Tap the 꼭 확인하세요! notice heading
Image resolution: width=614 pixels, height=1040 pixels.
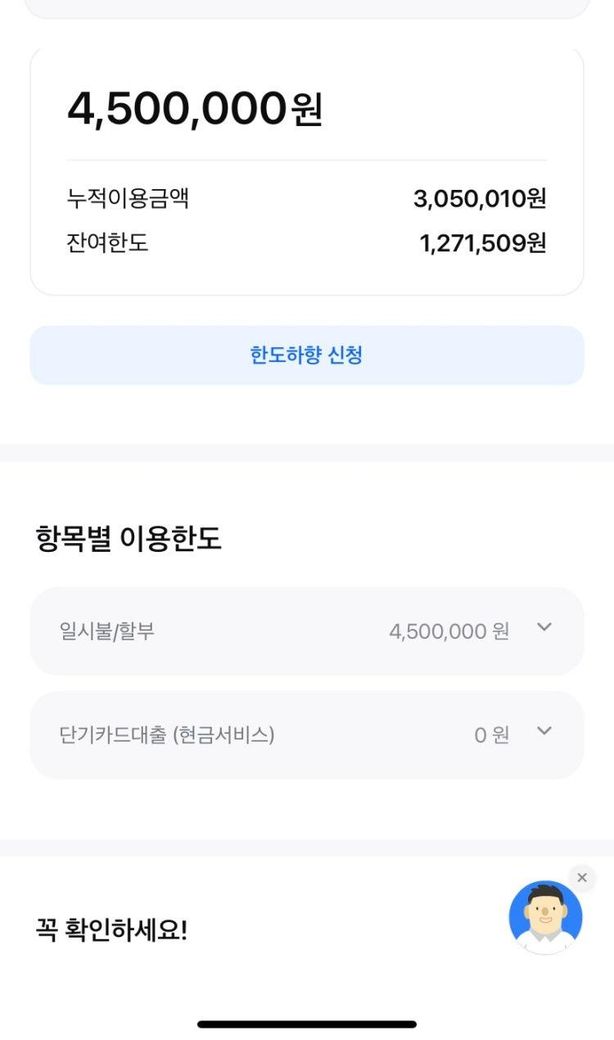point(111,930)
